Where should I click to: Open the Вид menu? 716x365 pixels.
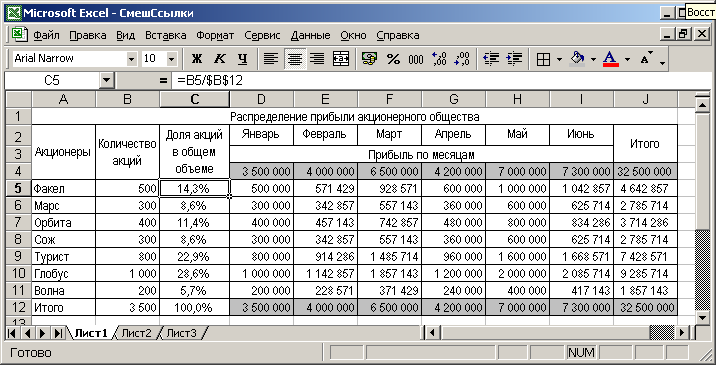pyautogui.click(x=126, y=35)
